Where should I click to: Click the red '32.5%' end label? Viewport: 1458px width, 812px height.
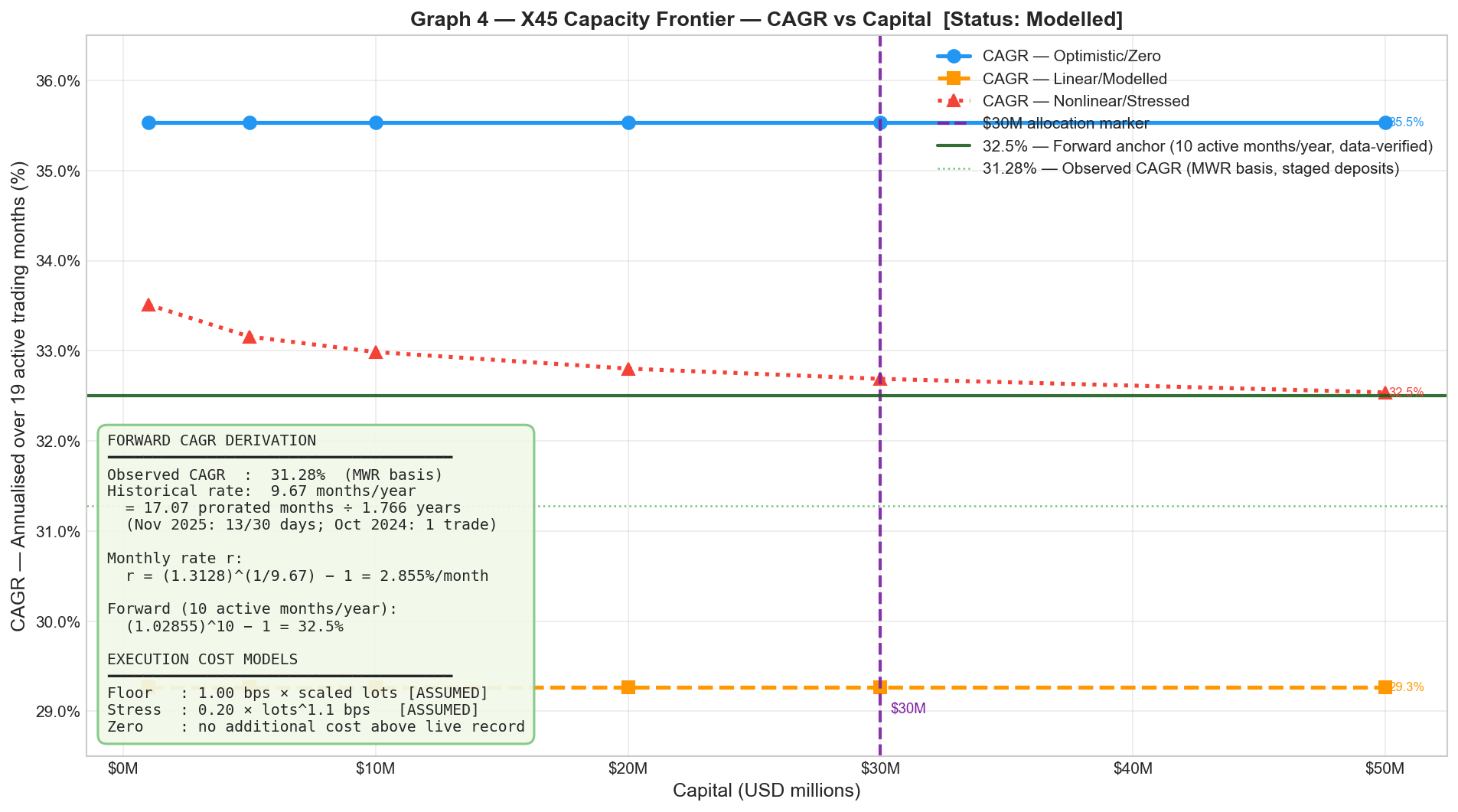click(1408, 393)
